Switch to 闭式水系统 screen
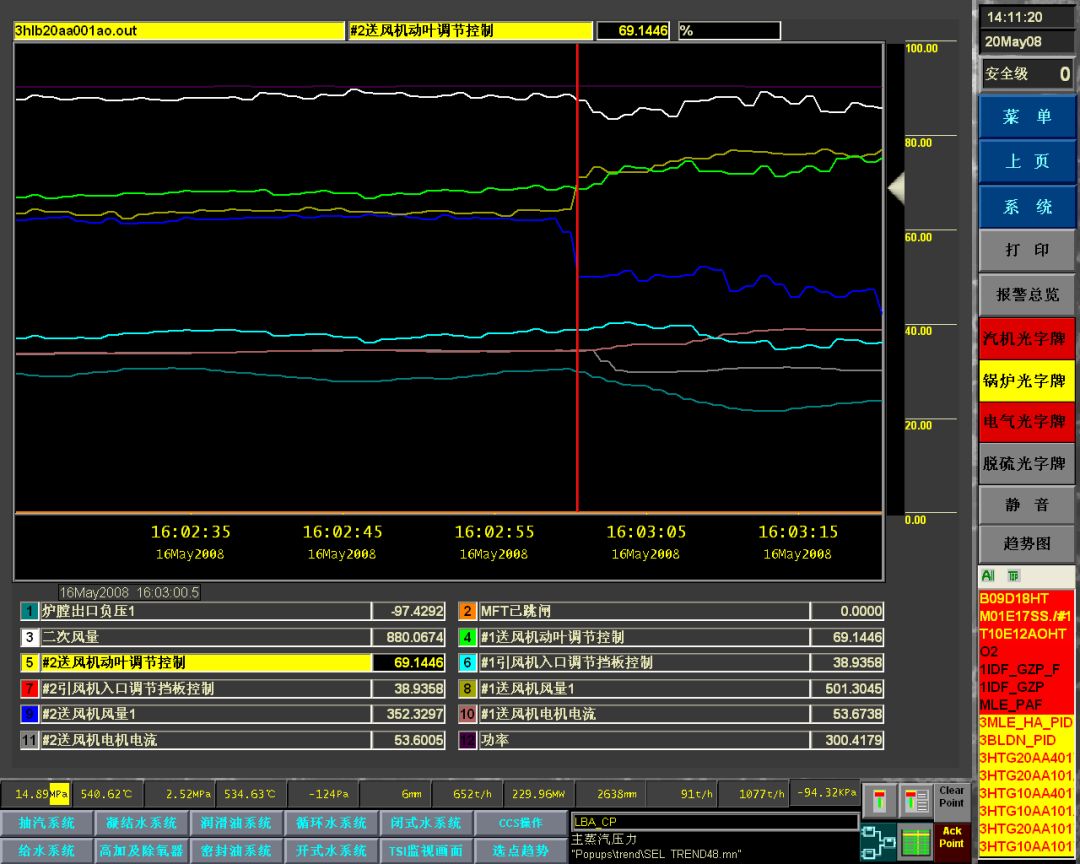Image resolution: width=1080 pixels, height=864 pixels. [425, 823]
